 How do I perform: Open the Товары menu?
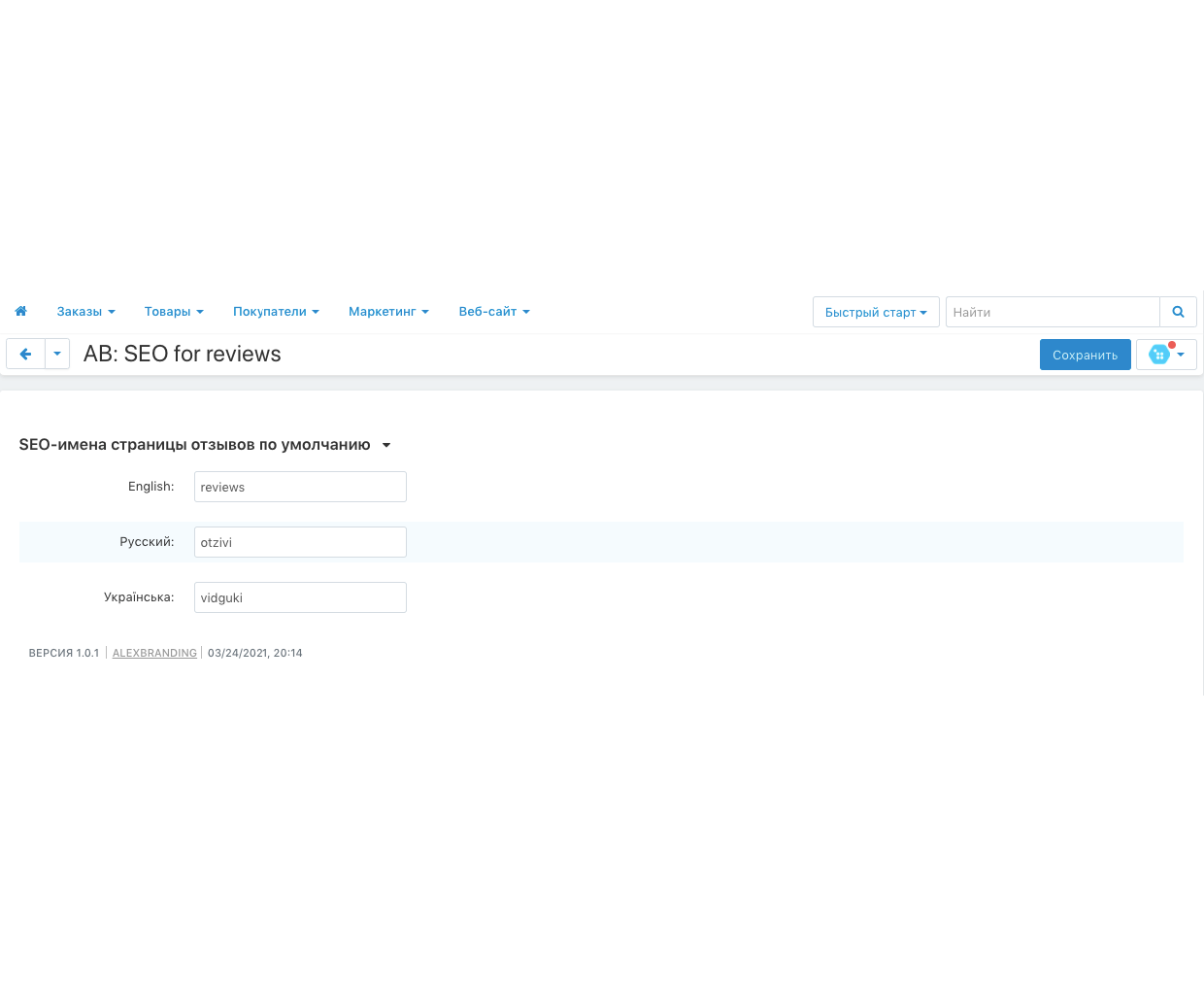pos(174,312)
